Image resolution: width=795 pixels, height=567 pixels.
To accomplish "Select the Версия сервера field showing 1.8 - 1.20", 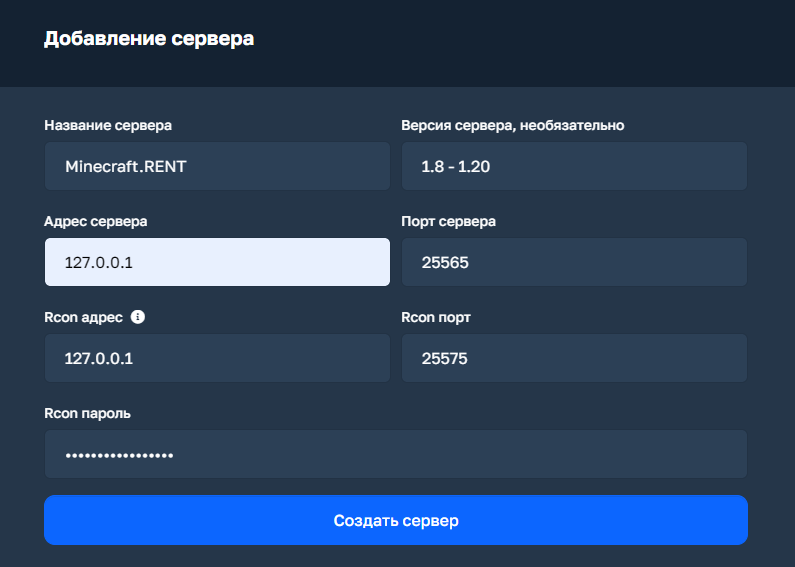I will [x=574, y=166].
